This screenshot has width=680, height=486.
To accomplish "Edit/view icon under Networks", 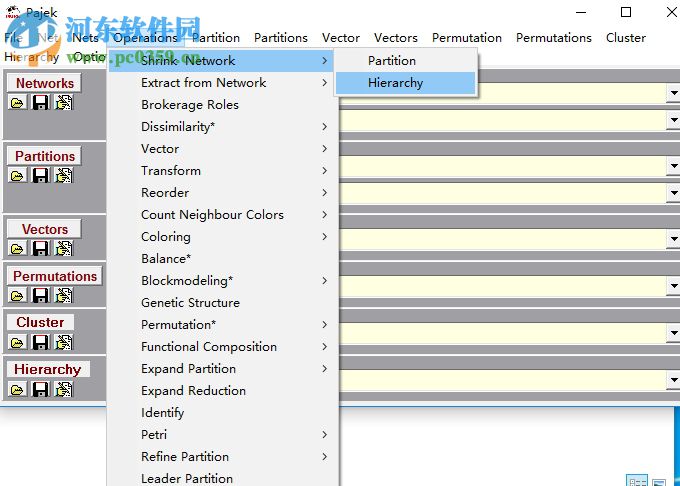I will (64, 103).
